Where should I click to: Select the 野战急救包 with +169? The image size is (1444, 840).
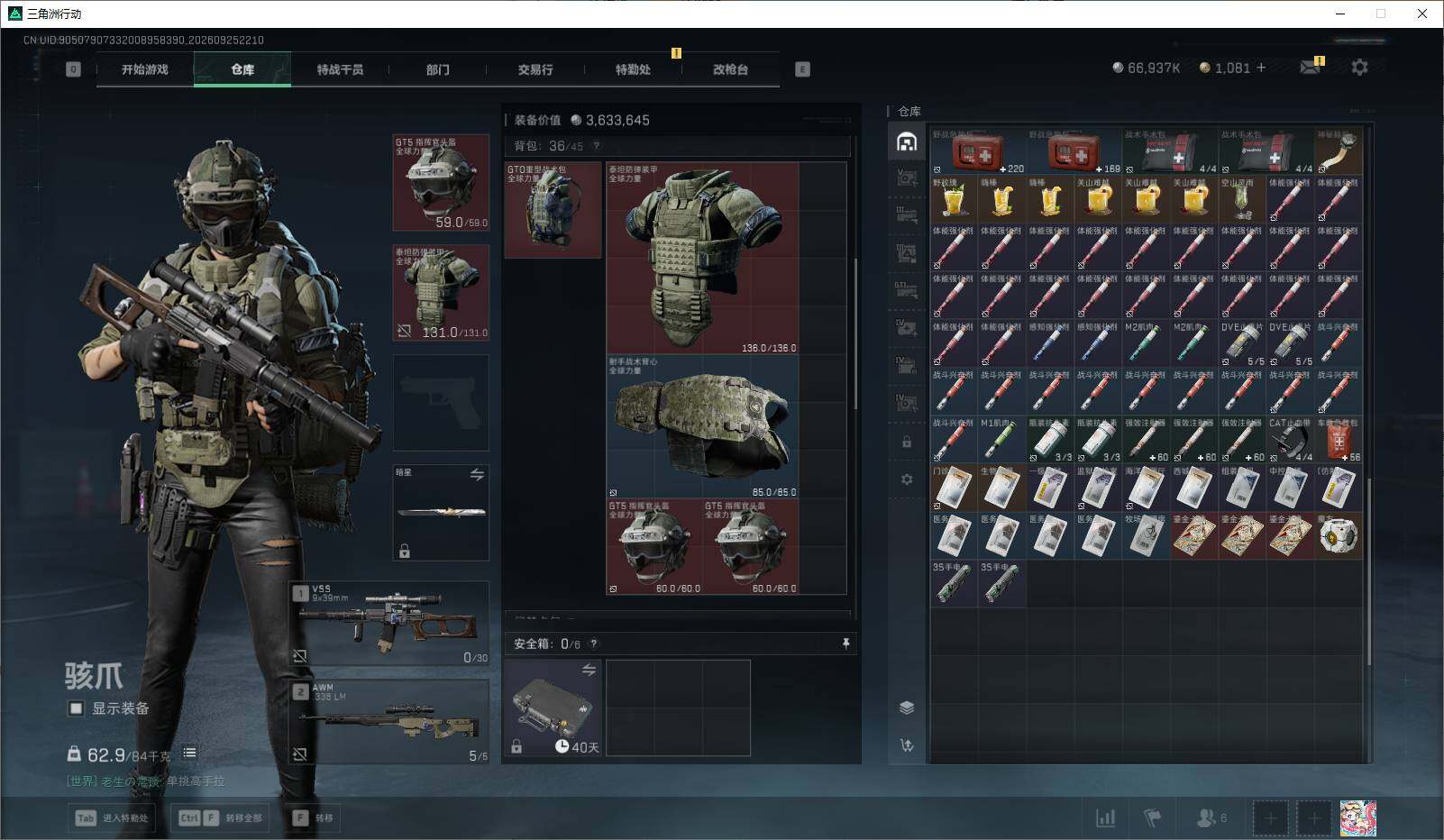pos(1074,151)
